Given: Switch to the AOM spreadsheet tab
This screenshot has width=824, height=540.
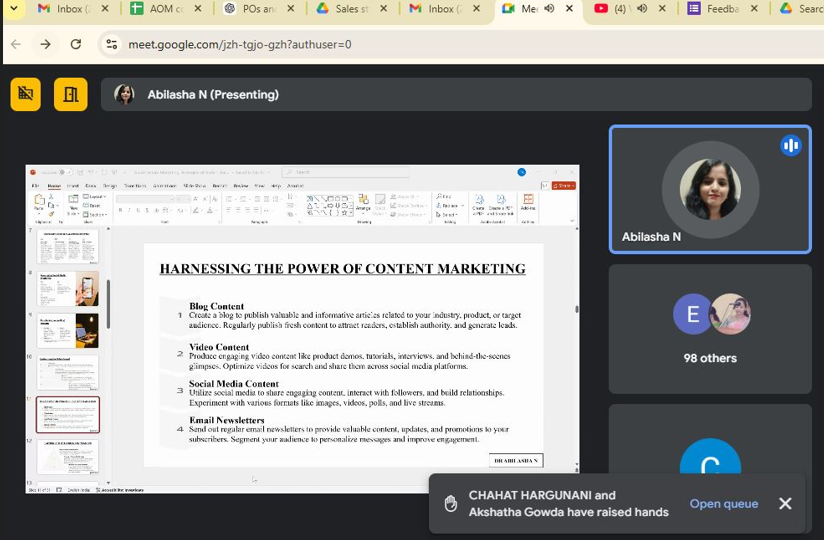Looking at the screenshot, I should 160,9.
